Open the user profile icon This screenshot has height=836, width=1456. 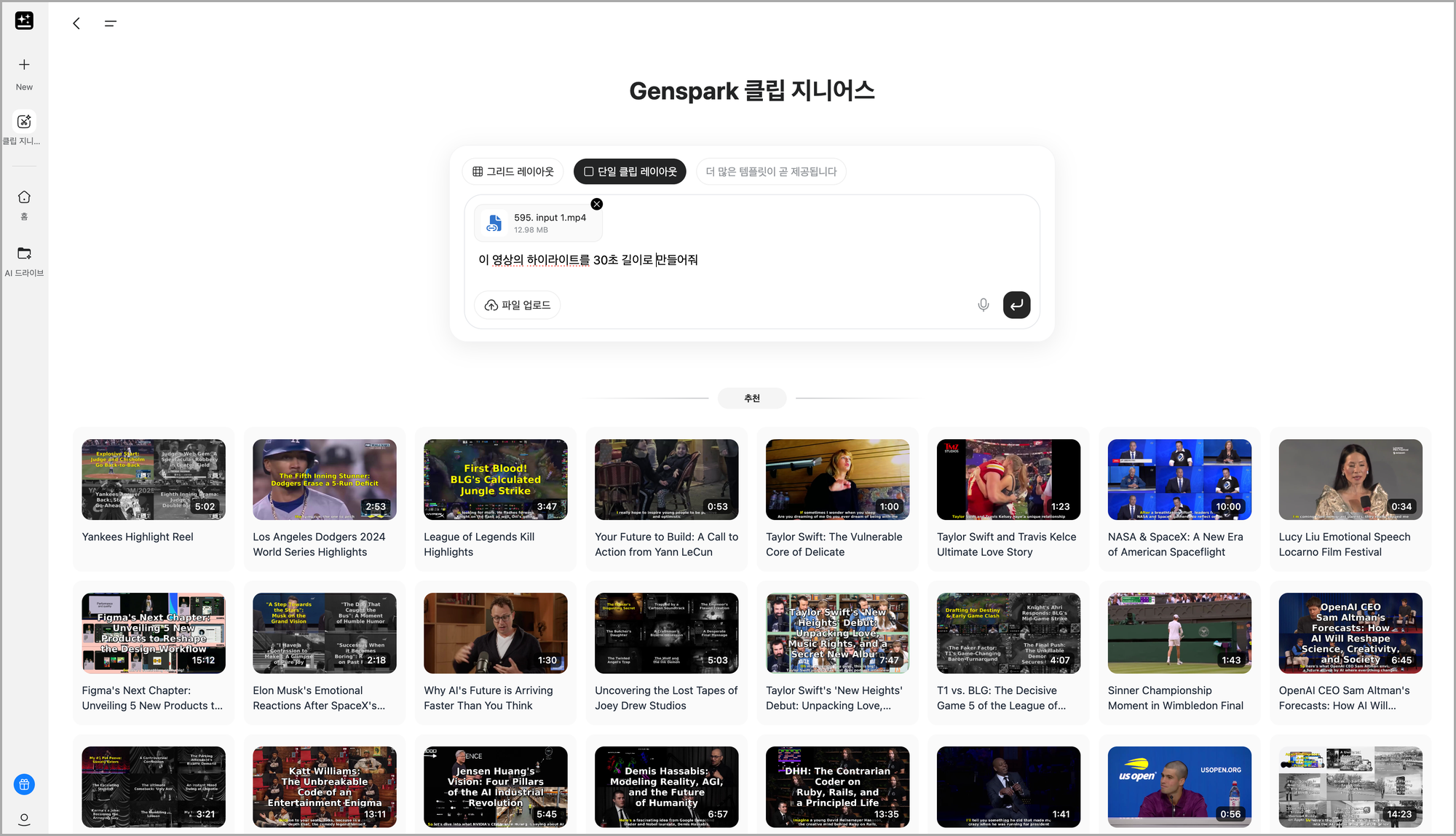coord(24,819)
